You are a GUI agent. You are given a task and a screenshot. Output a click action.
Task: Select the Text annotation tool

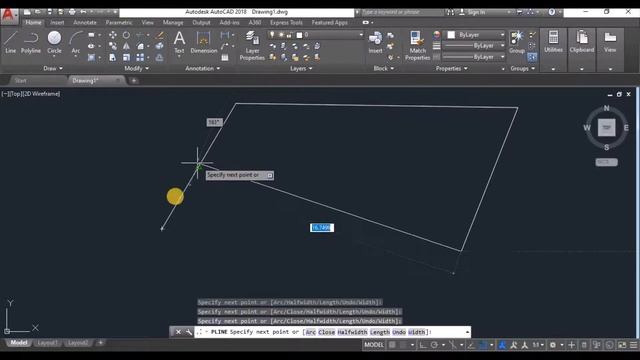[179, 42]
